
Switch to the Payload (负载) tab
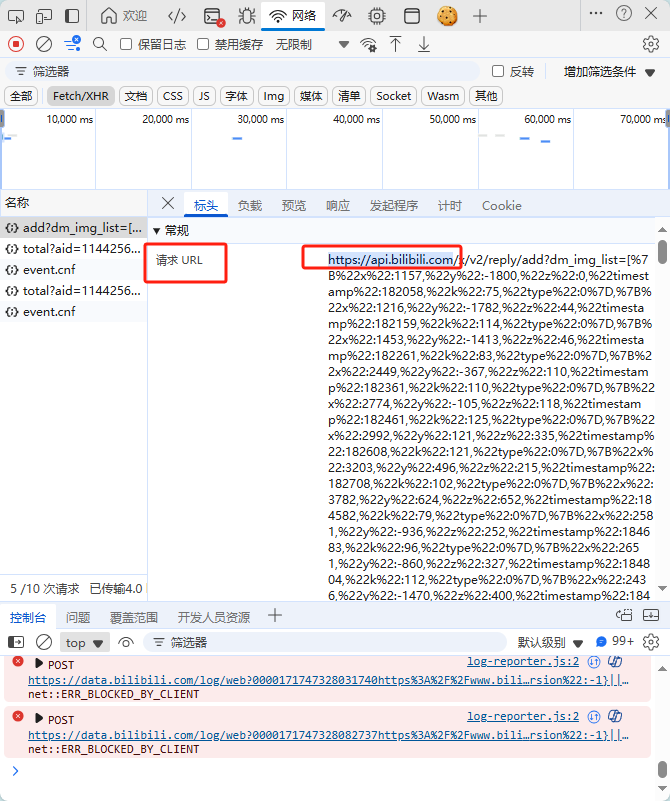250,205
